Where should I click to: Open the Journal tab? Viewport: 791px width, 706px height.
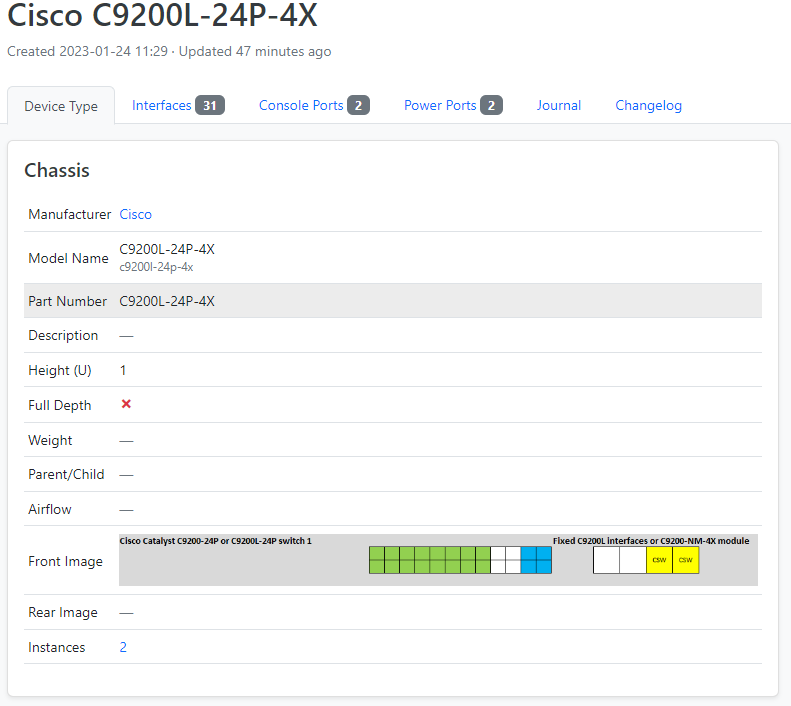pyautogui.click(x=558, y=105)
